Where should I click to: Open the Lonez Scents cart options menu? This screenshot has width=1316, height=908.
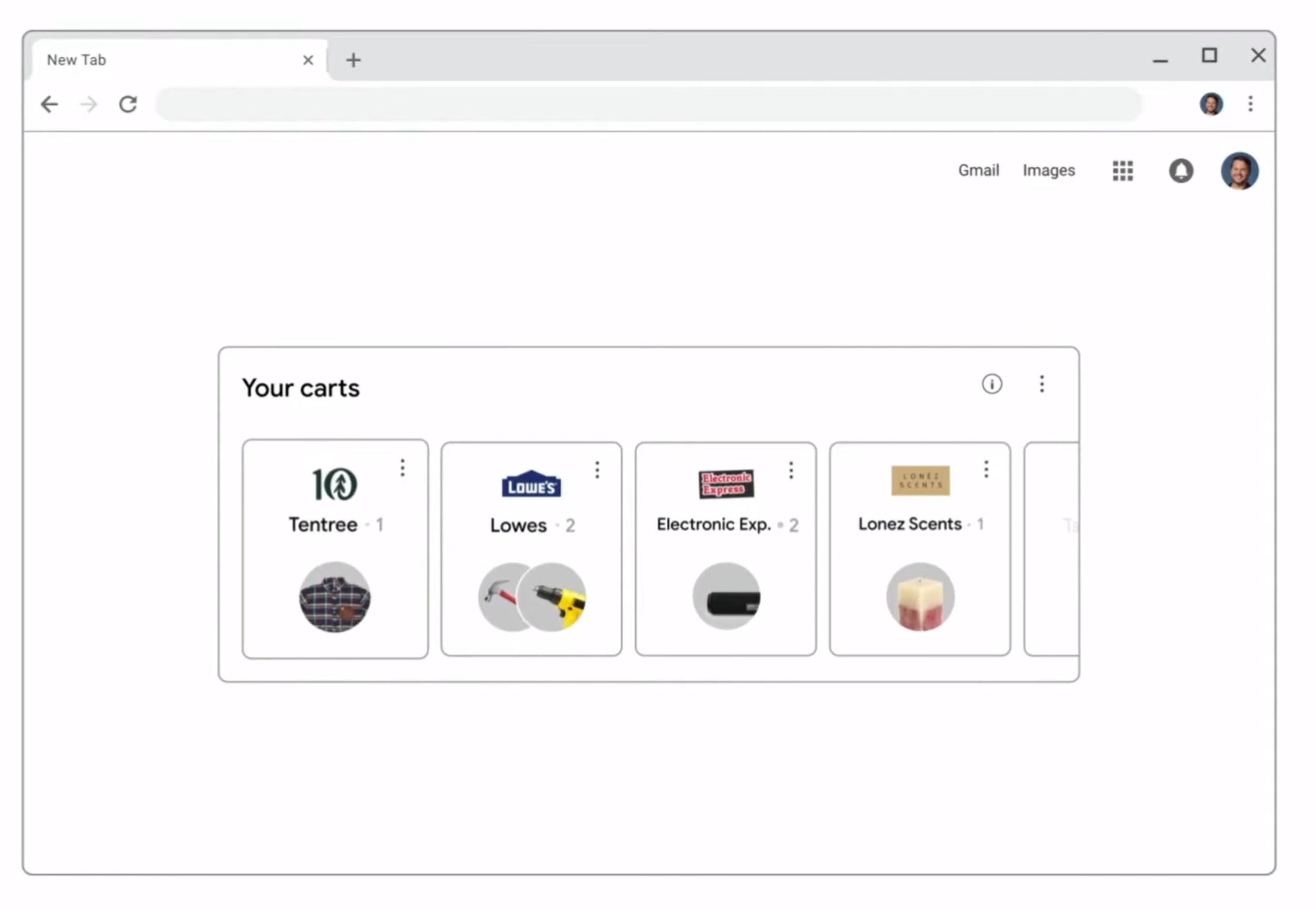[986, 469]
